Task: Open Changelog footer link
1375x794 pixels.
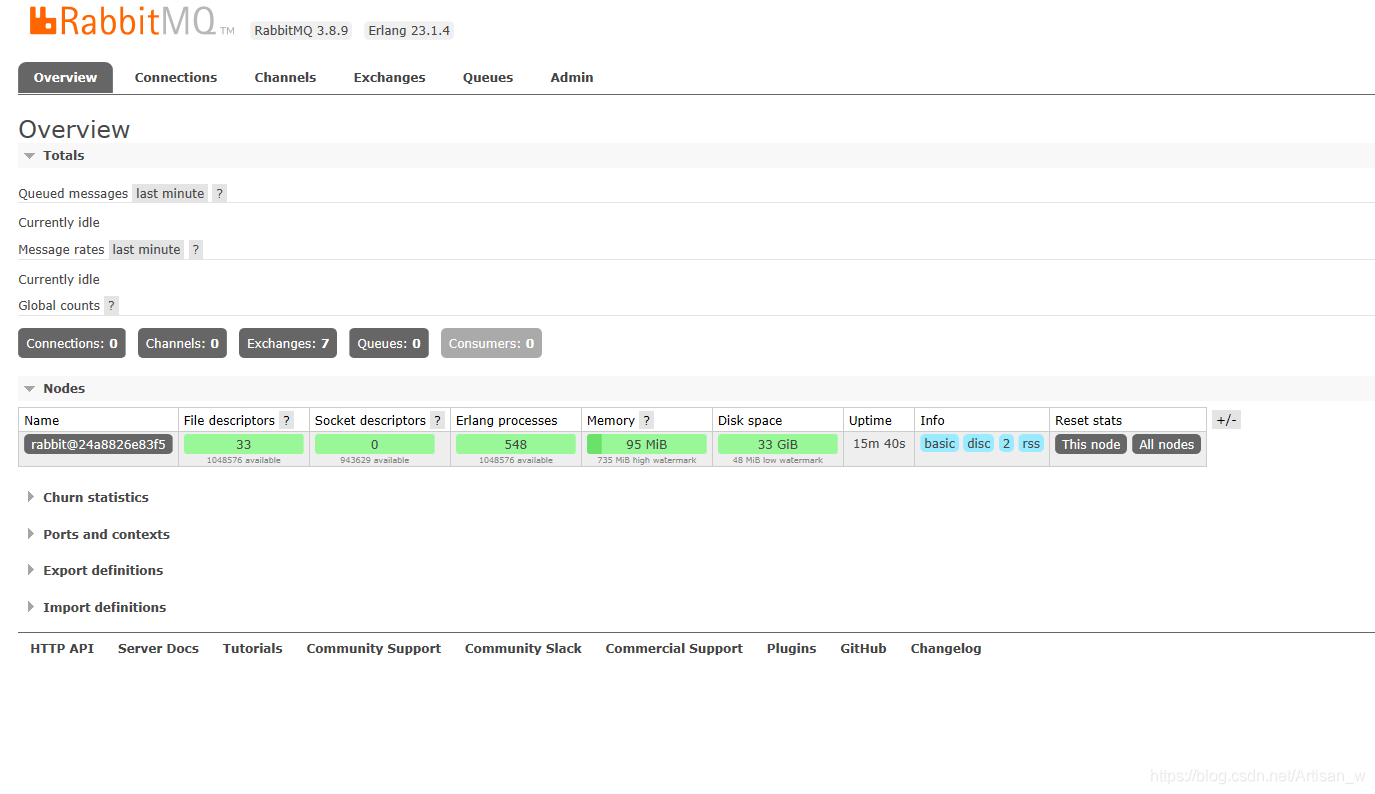Action: click(x=946, y=649)
